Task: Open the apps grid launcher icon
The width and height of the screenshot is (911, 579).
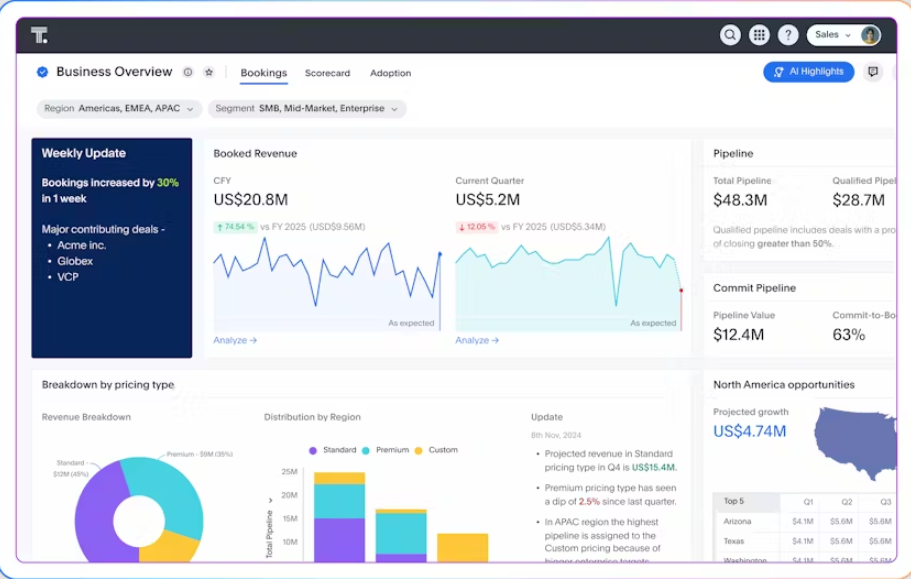Action: click(x=759, y=35)
